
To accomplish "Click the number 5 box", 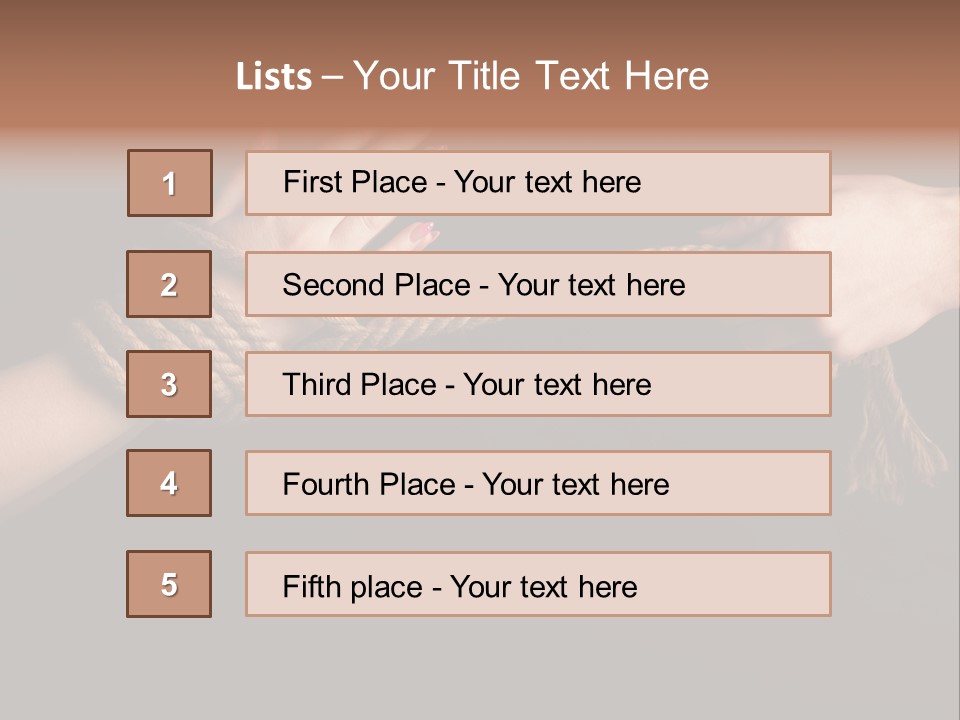I will 169,584.
